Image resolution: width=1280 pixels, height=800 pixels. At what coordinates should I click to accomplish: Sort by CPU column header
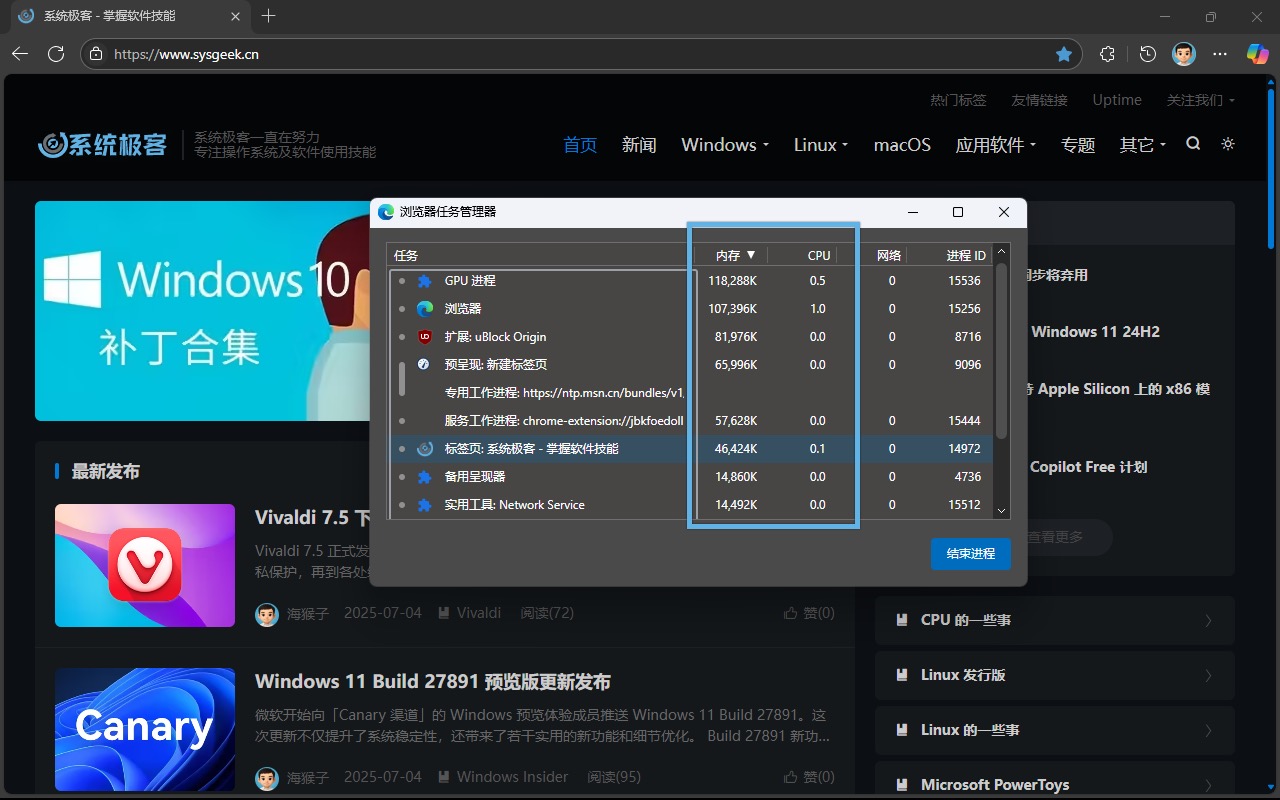point(819,255)
